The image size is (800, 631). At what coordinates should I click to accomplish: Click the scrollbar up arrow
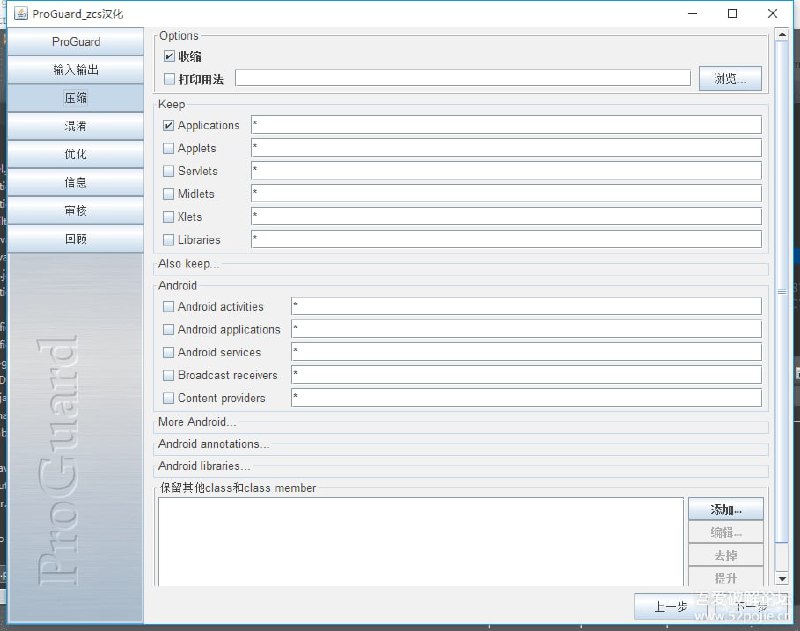(x=782, y=35)
